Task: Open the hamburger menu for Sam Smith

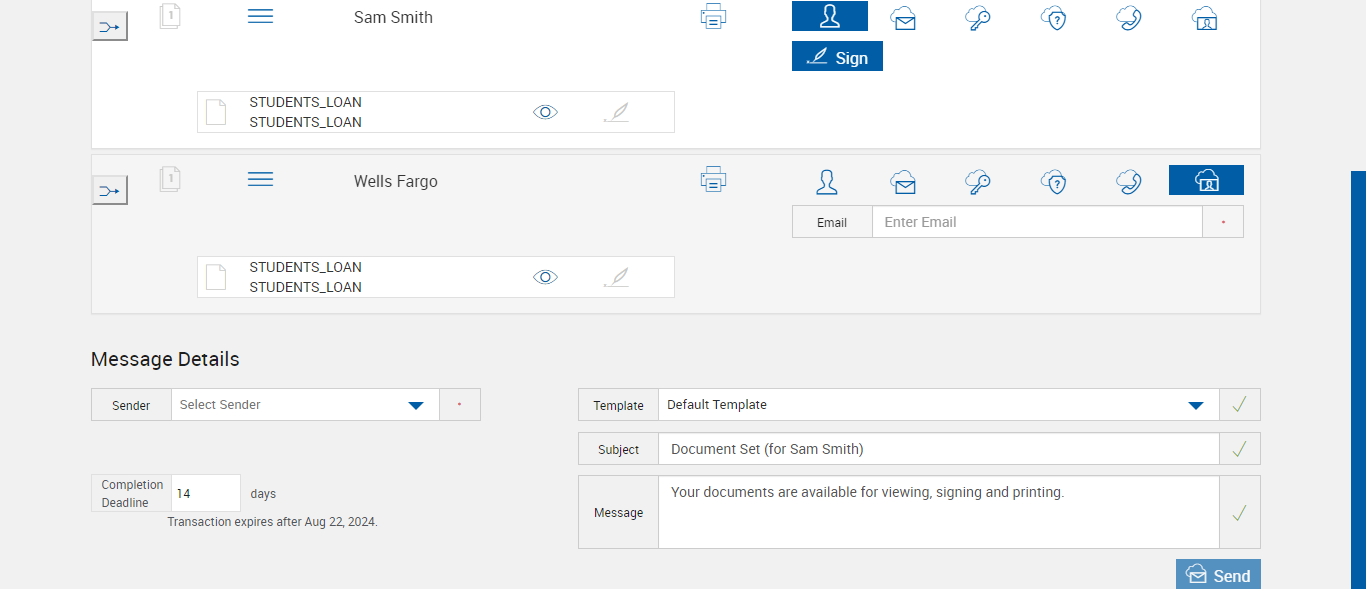Action: (260, 17)
